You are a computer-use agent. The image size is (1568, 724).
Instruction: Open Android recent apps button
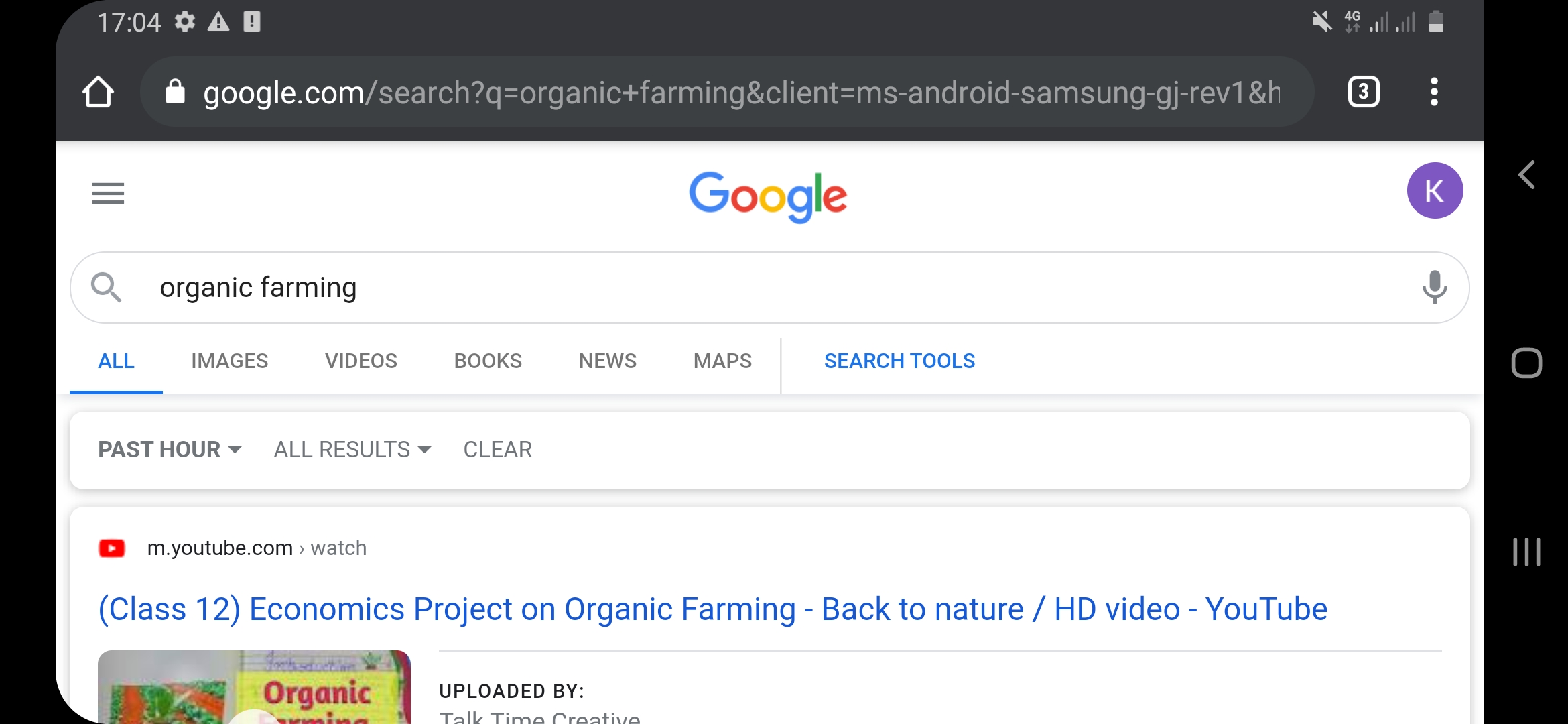[x=1526, y=552]
